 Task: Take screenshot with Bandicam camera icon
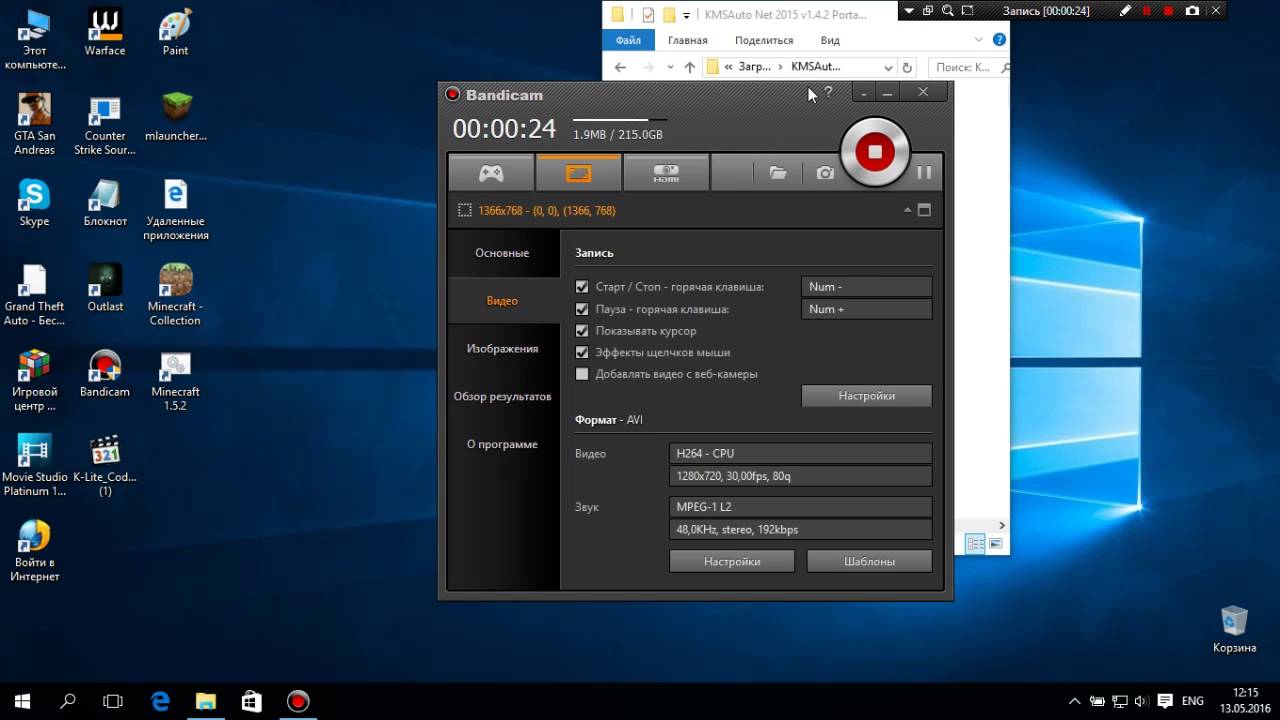pyautogui.click(x=825, y=173)
